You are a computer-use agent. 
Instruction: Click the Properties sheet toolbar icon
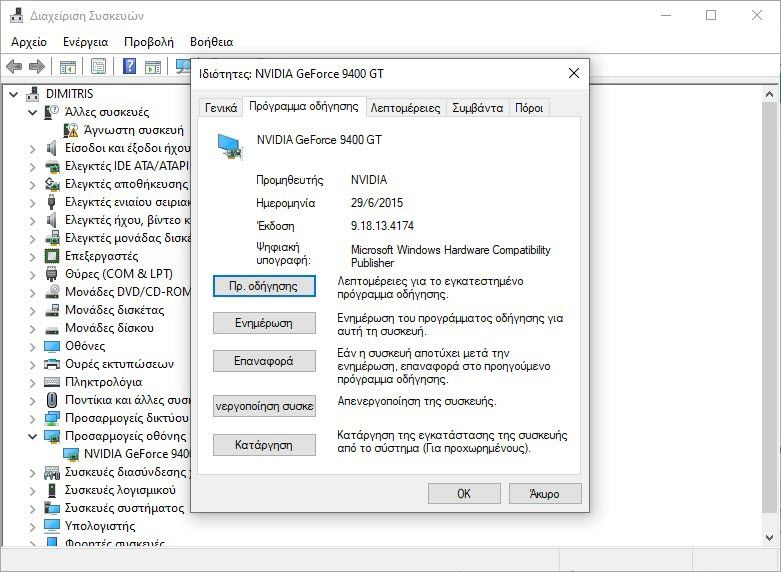(98, 66)
